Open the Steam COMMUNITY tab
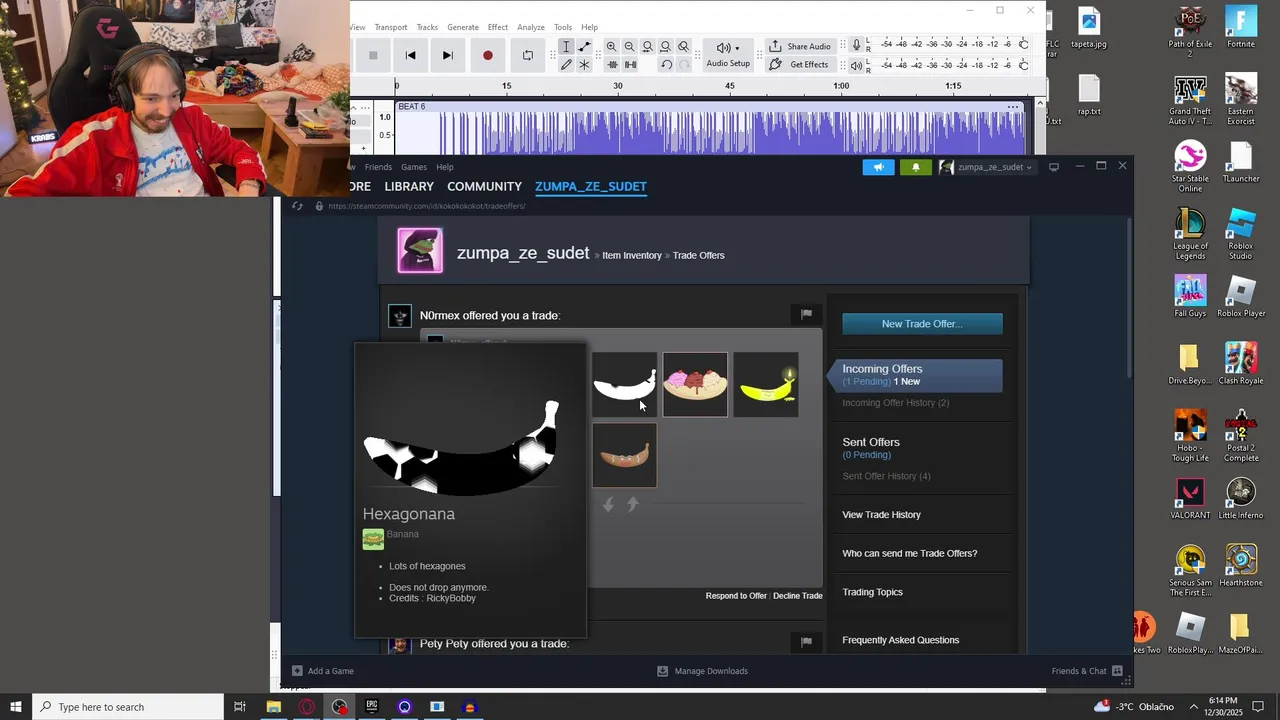 [x=484, y=187]
